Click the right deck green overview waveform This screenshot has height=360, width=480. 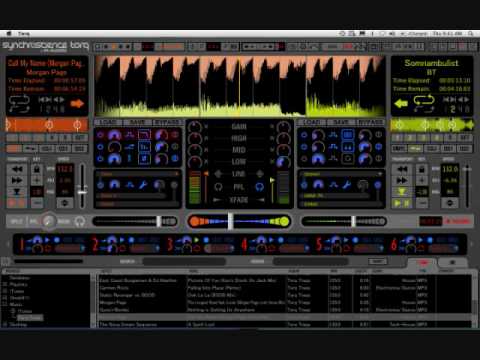(x=432, y=125)
